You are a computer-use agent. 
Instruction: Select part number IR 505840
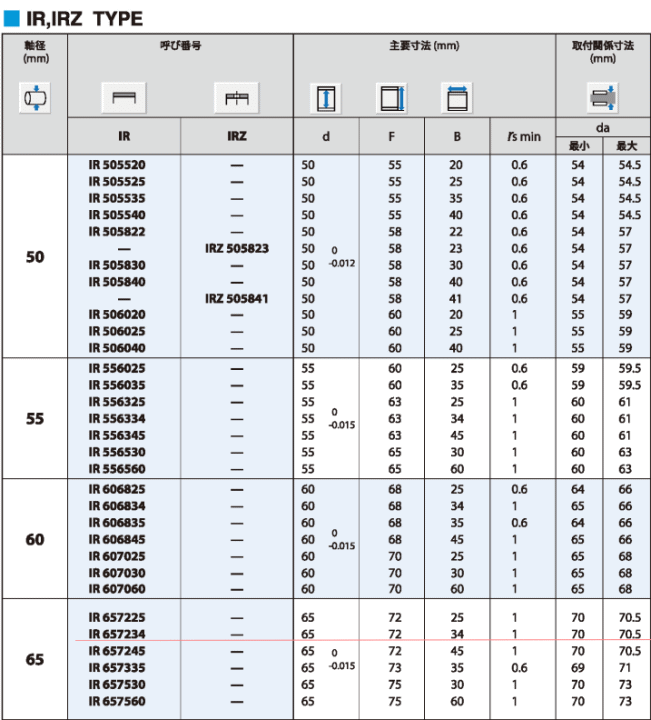[x=117, y=282]
